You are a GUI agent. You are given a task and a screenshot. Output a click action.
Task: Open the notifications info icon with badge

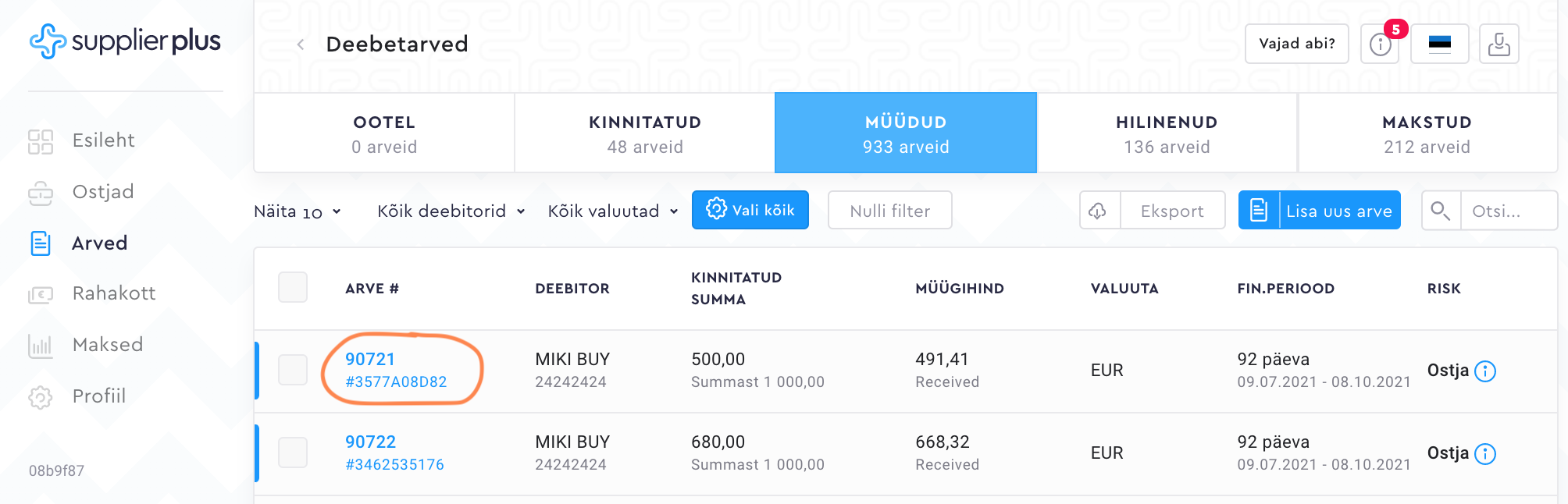click(x=1381, y=44)
